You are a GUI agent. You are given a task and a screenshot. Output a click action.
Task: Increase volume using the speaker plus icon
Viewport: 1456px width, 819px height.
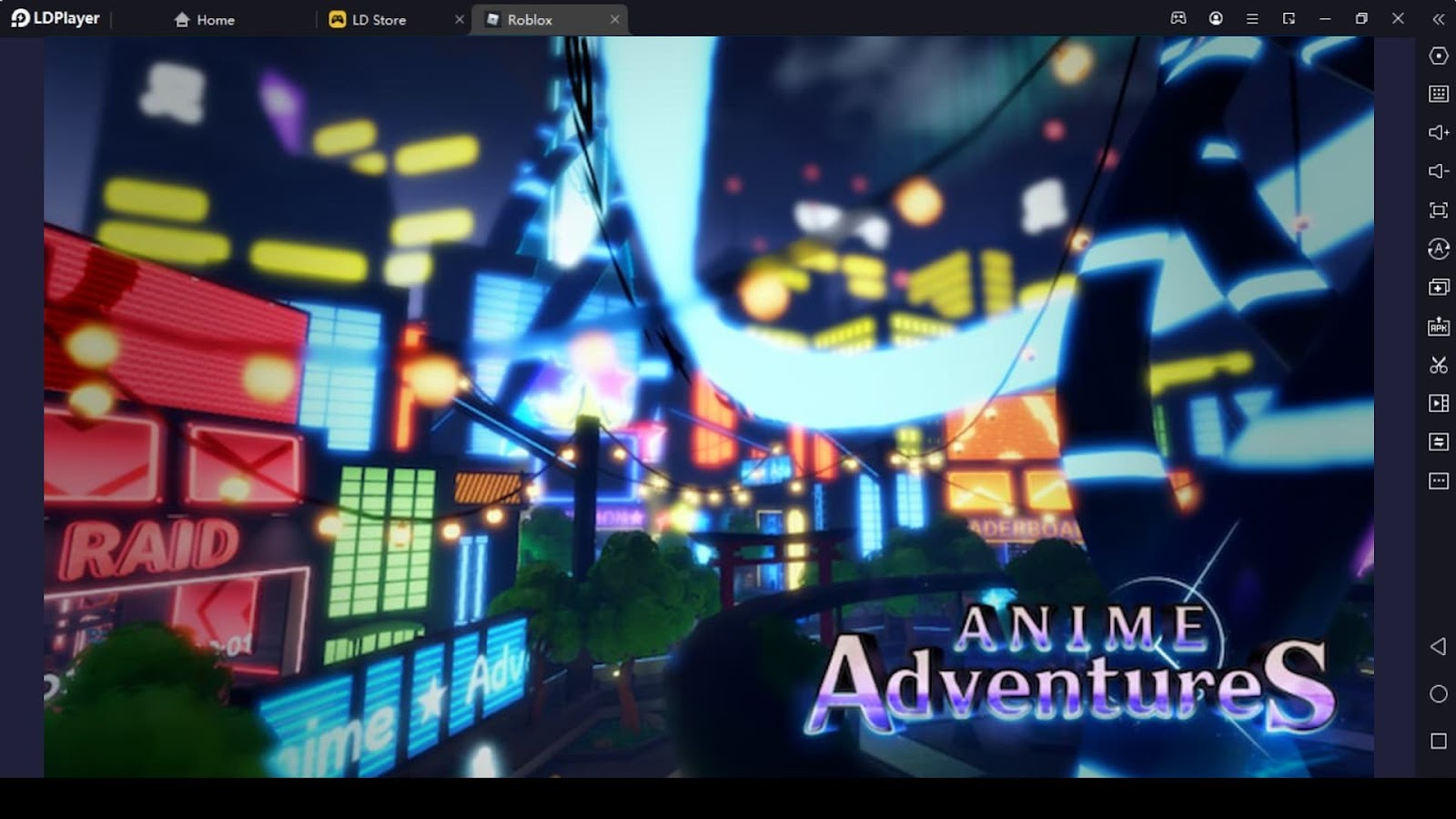(1438, 133)
